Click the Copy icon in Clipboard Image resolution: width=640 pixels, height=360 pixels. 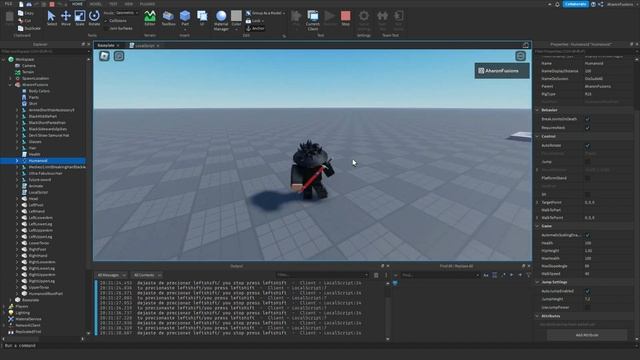click(x=26, y=13)
